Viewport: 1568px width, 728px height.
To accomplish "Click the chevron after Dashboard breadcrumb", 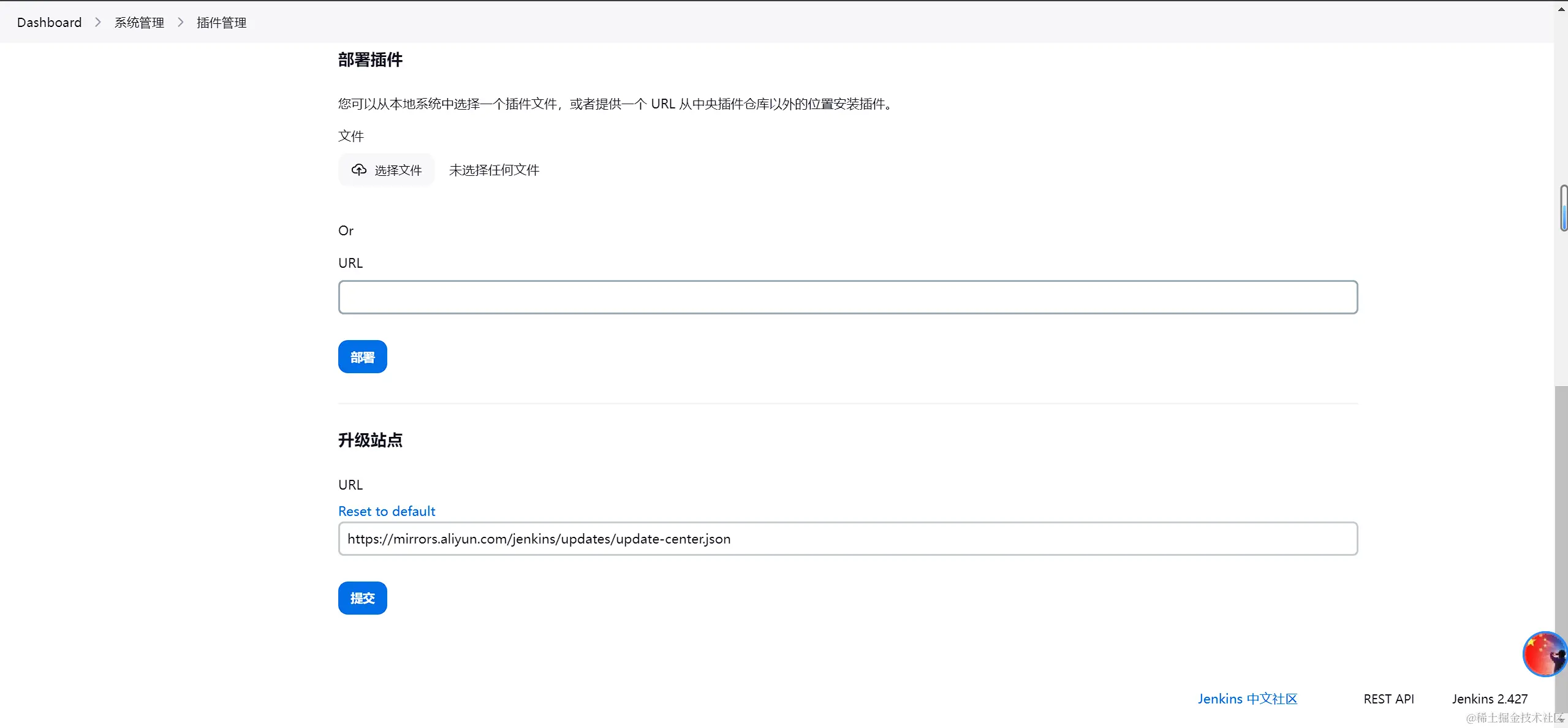I will coord(98,23).
